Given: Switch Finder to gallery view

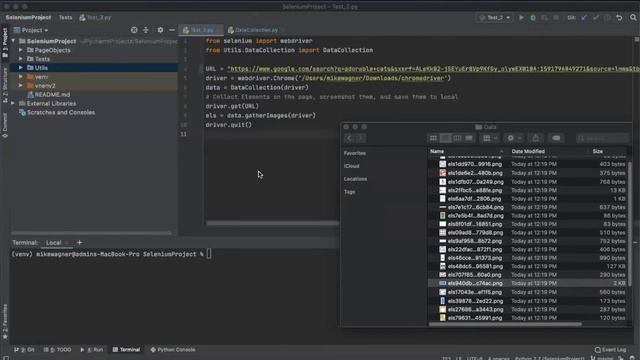Looking at the screenshot, I should pos(469,138).
